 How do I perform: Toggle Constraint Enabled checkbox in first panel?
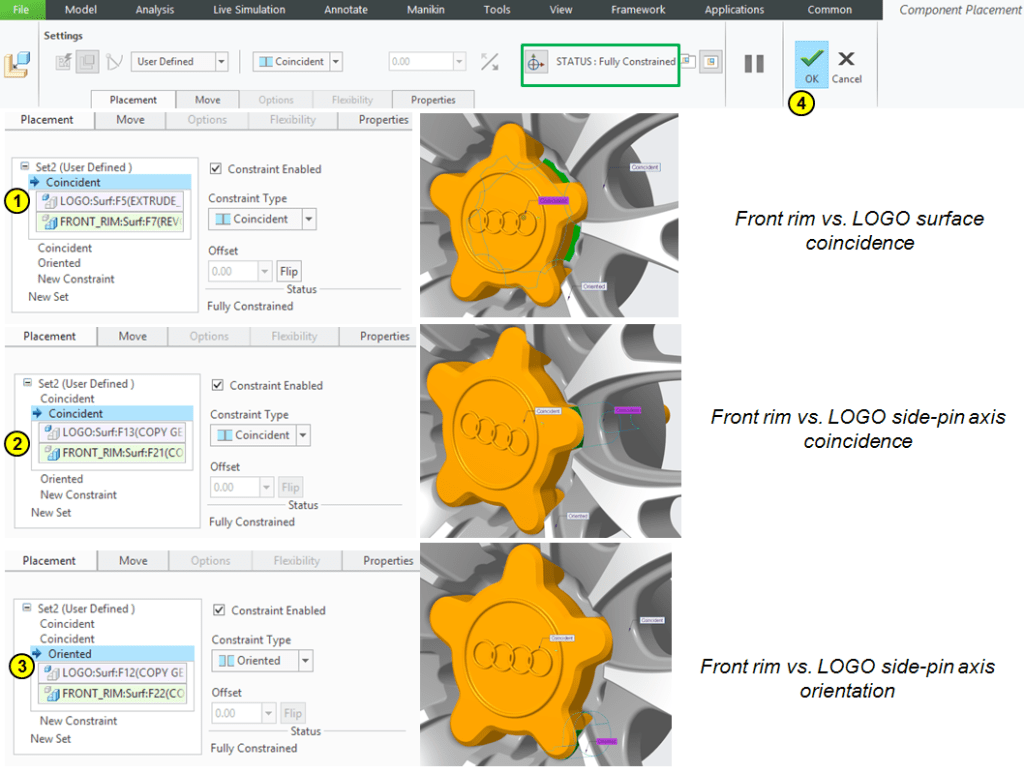tap(217, 169)
